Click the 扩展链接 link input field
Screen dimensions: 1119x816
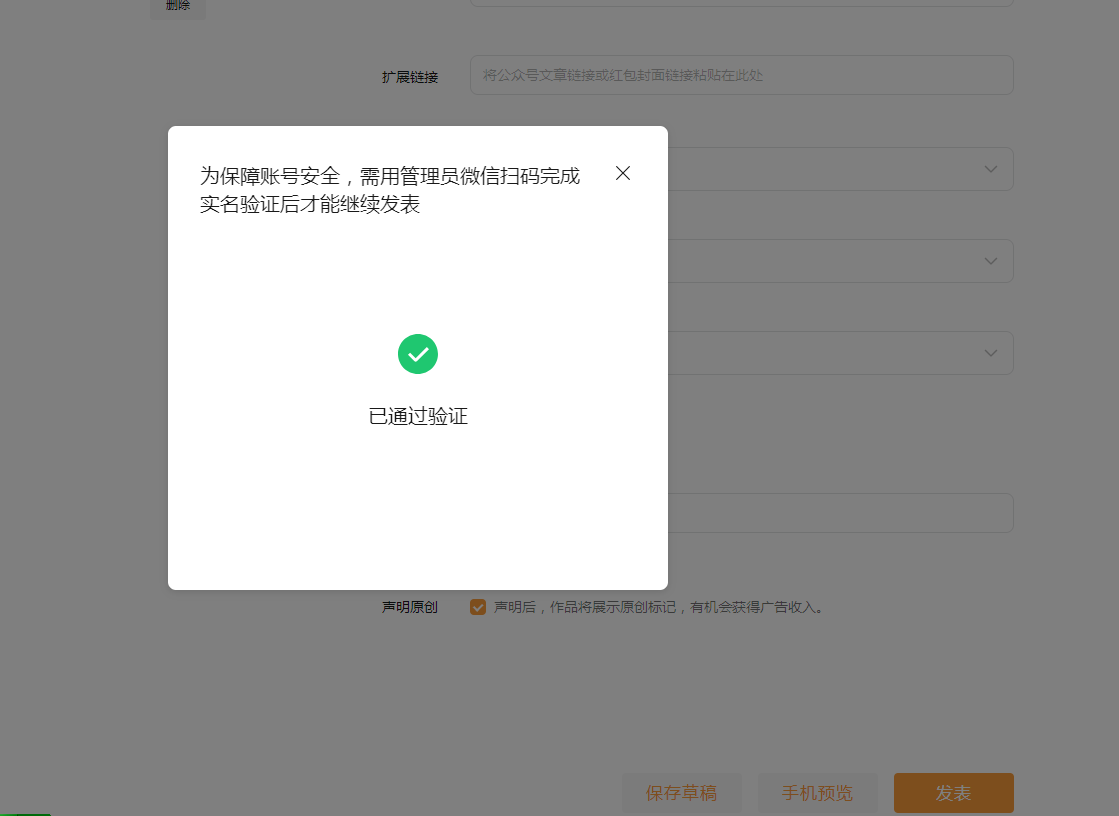pyautogui.click(x=741, y=75)
